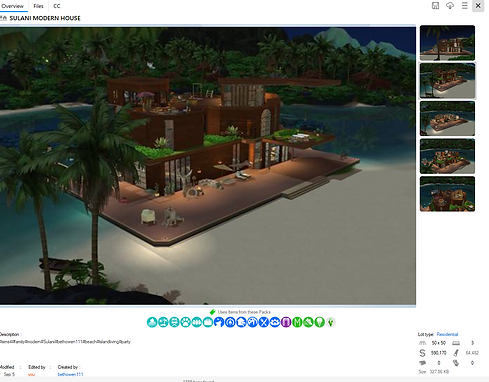Image resolution: width=489 pixels, height=382 pixels.
Task: Click the blue fork-and-knife pack icon
Action: [264, 322]
